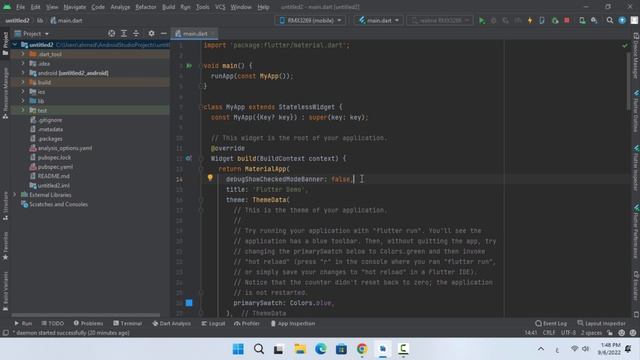
Task: Click the editor vertical scrollbar
Action: [628, 82]
